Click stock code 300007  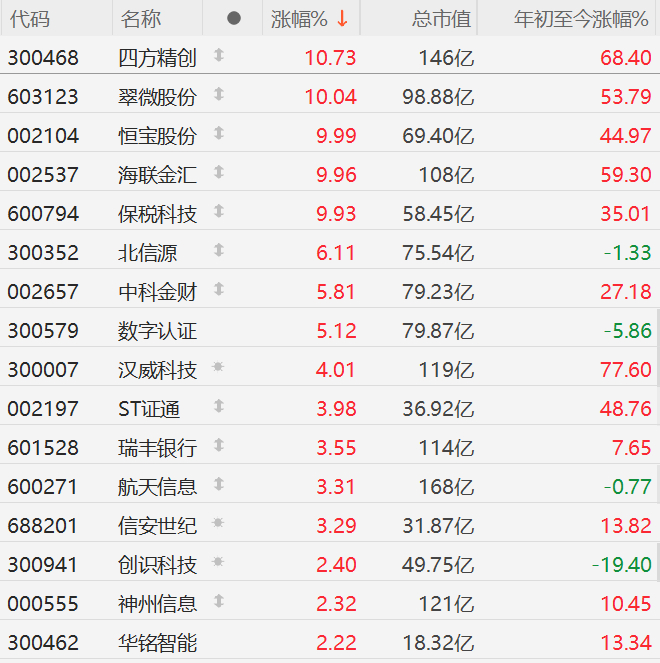coord(43,370)
